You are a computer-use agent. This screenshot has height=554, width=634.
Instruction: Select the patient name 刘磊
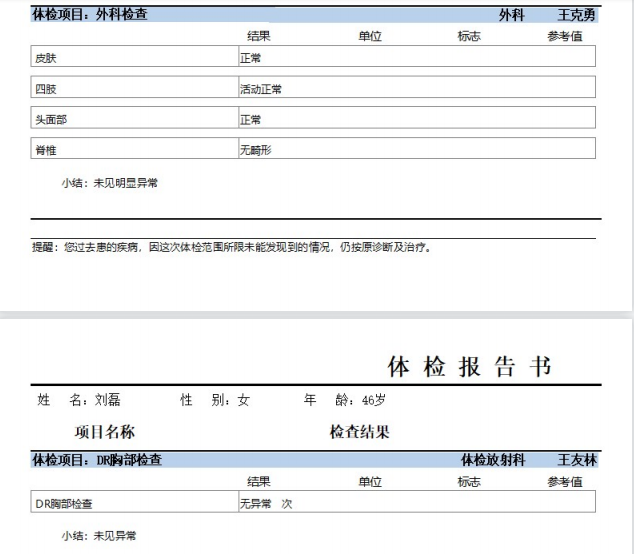pyautogui.click(x=108, y=400)
